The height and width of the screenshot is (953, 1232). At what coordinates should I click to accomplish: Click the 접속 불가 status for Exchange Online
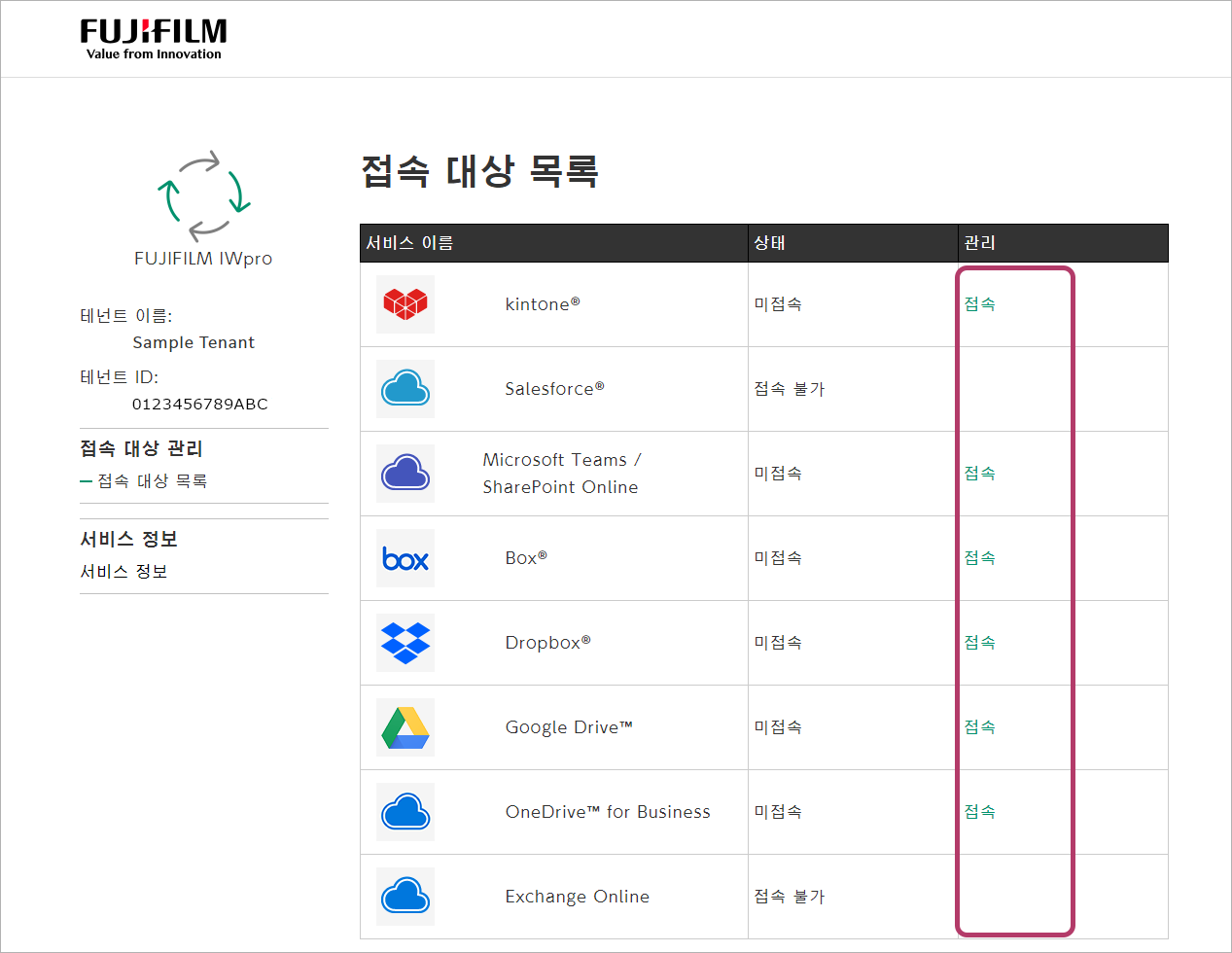coord(790,897)
